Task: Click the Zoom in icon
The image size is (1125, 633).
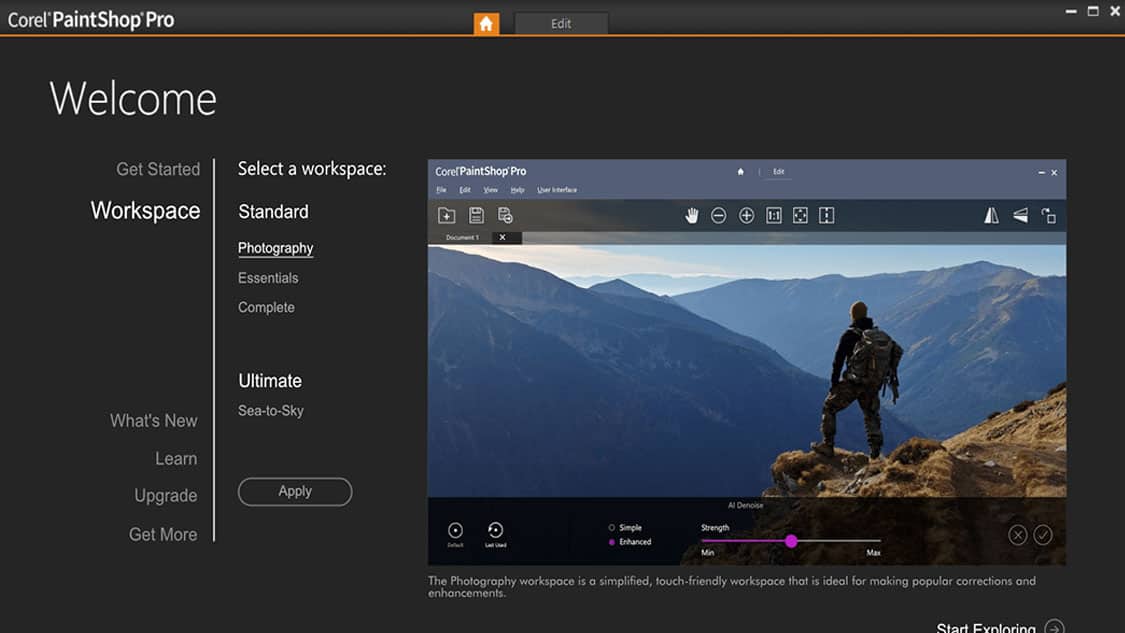Action: [x=746, y=214]
